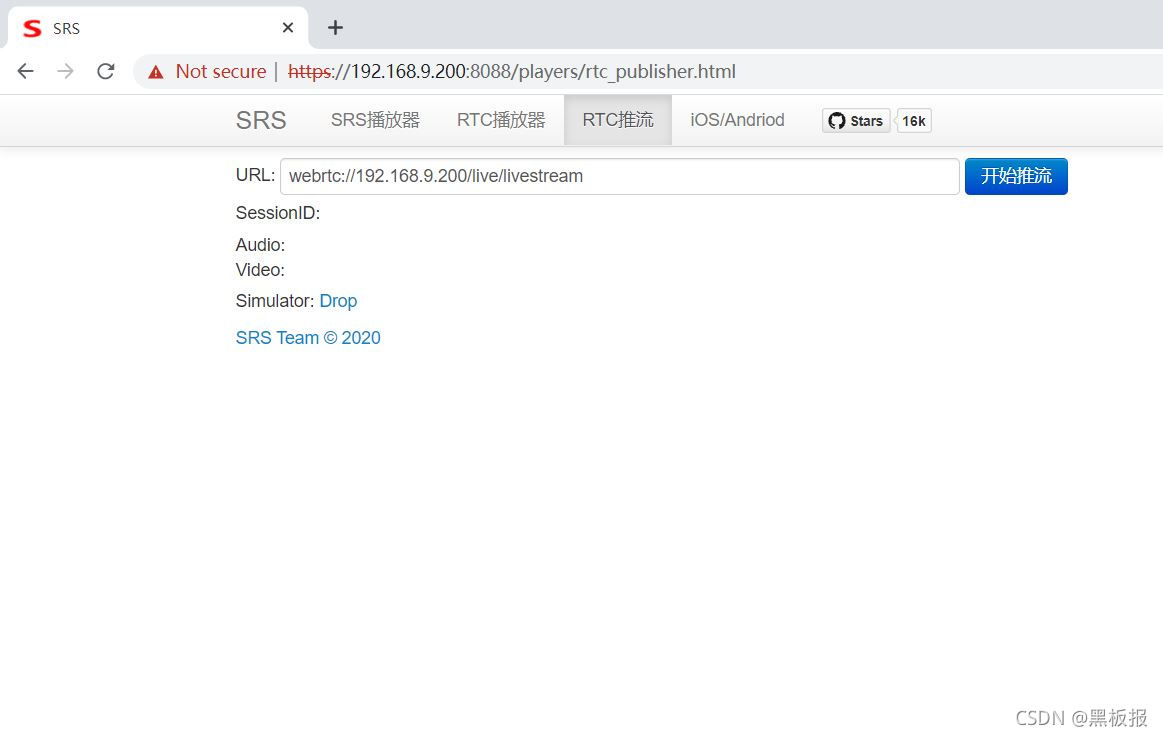1163x736 pixels.
Task: Click the Video: label
Action: click(260, 270)
